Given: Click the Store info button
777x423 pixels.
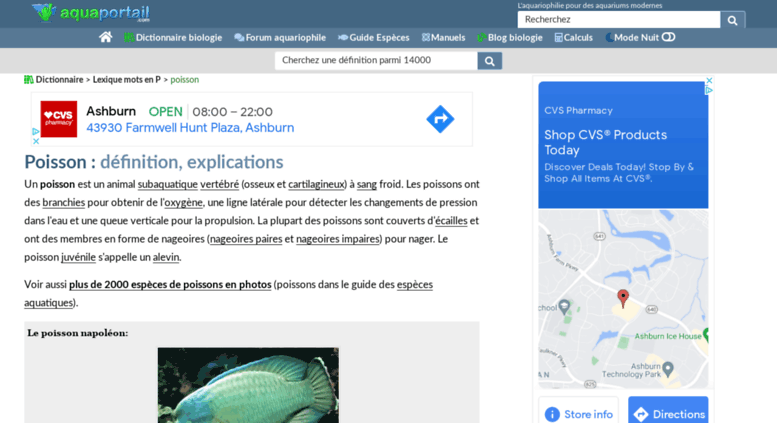Looking at the screenshot, I should [578, 412].
